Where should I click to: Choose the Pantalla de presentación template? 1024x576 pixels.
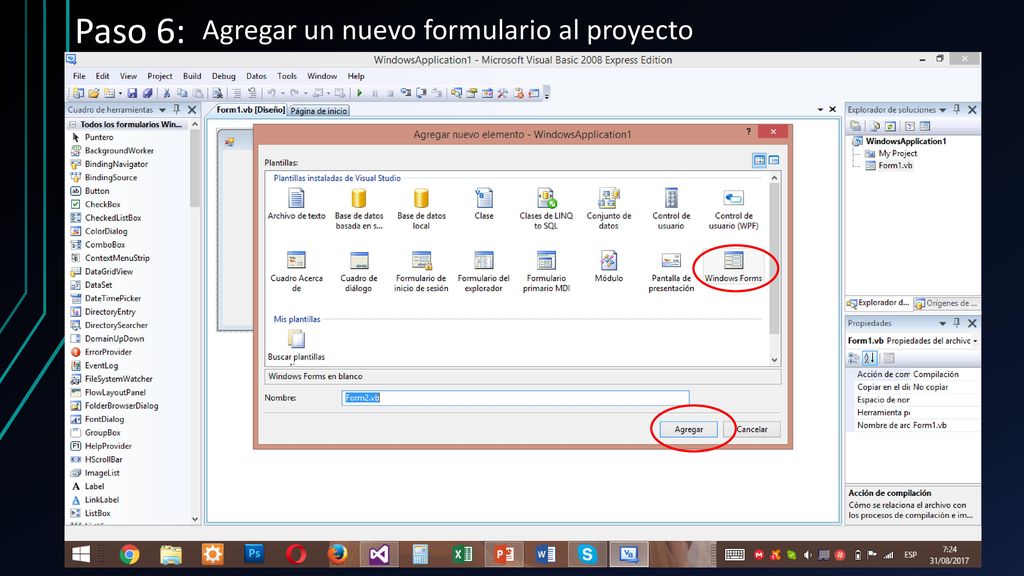click(671, 271)
